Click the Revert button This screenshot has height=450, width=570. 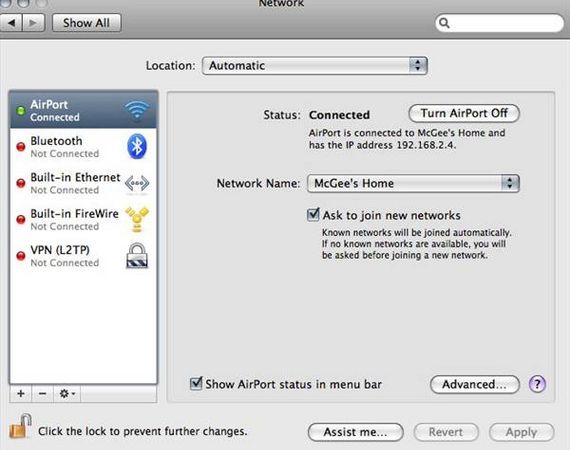(446, 432)
